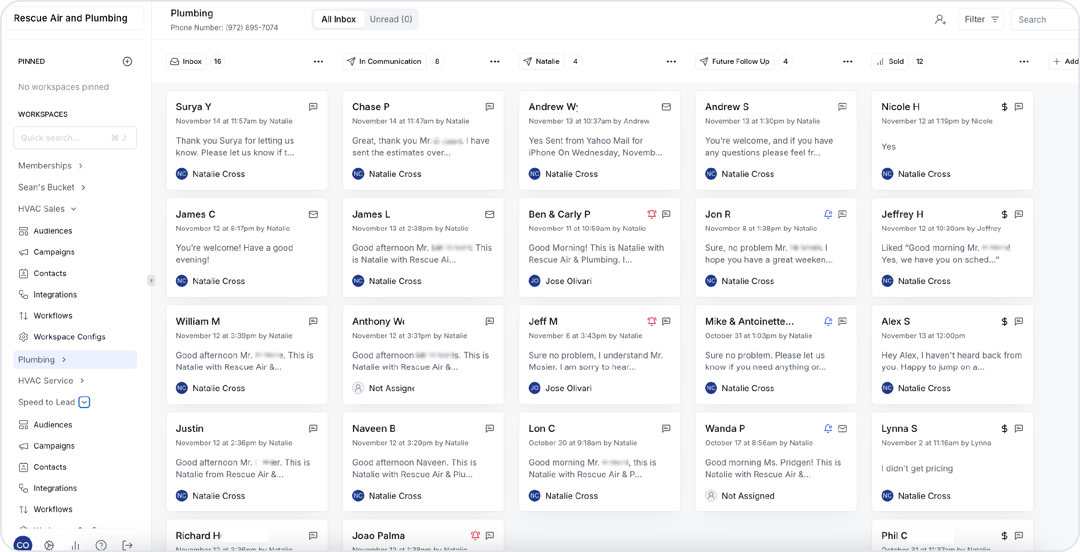Click the Filter button
The width and height of the screenshot is (1080, 552).
click(980, 19)
